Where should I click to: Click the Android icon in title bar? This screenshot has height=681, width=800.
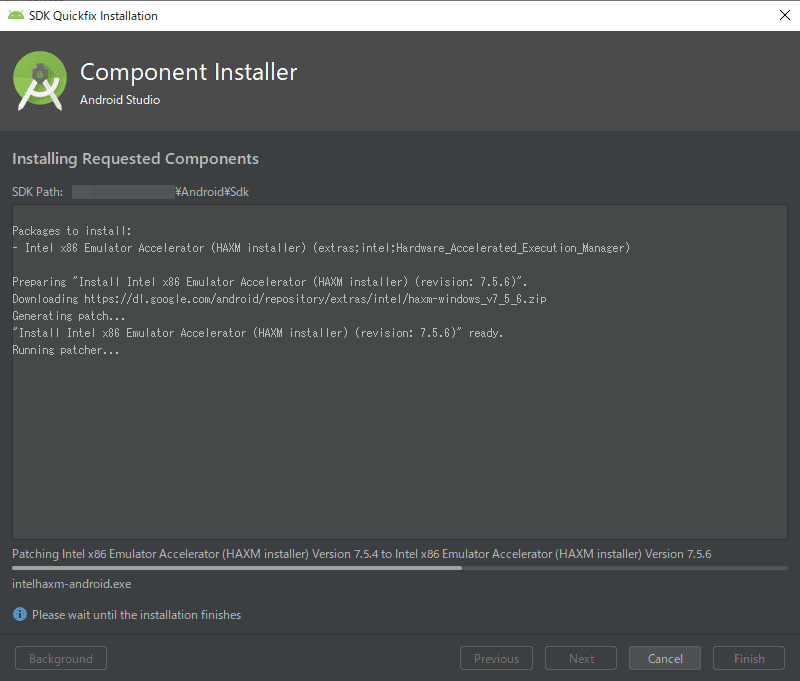16,15
